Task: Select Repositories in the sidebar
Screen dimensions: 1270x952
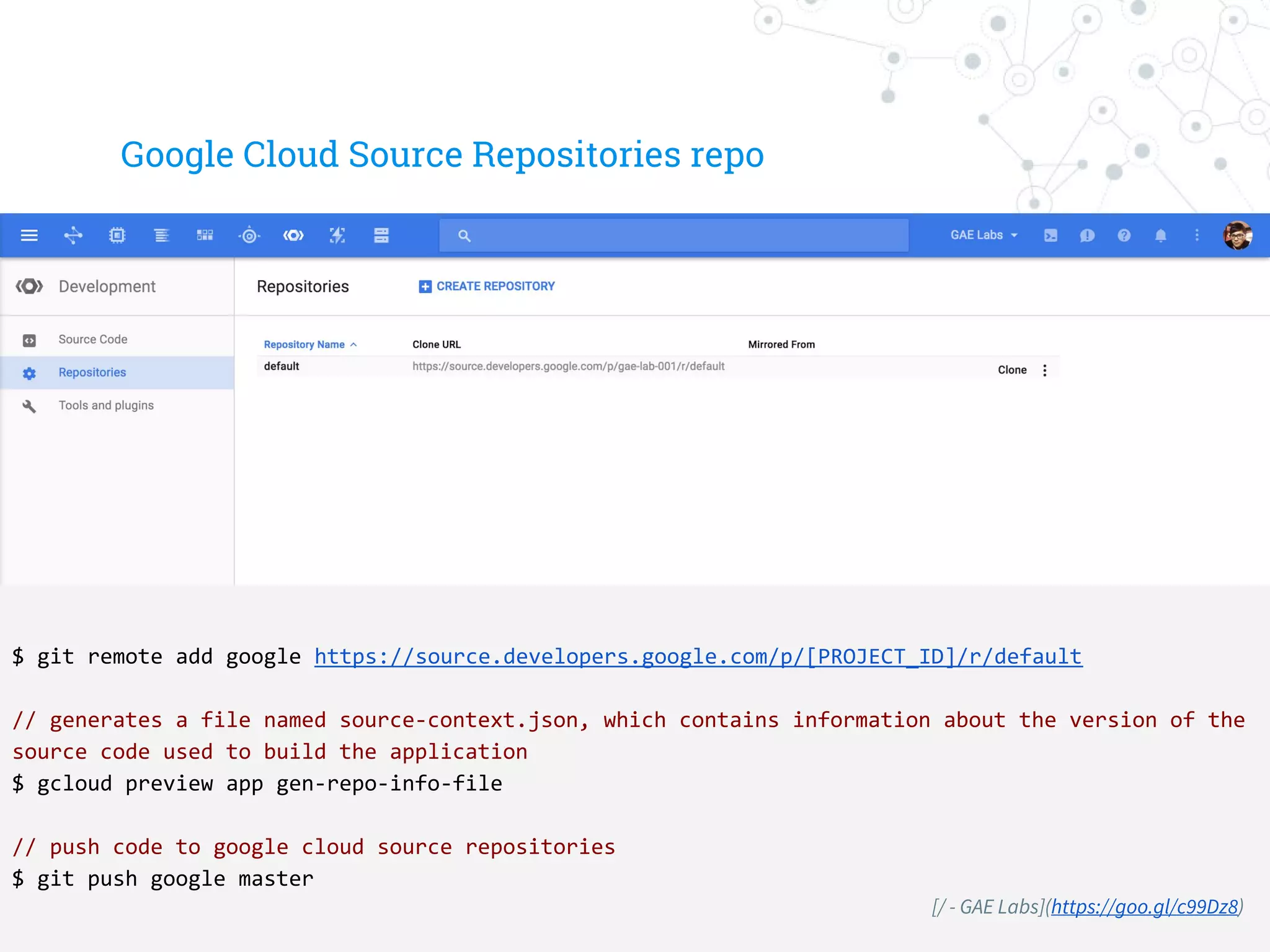Action: 117,372
